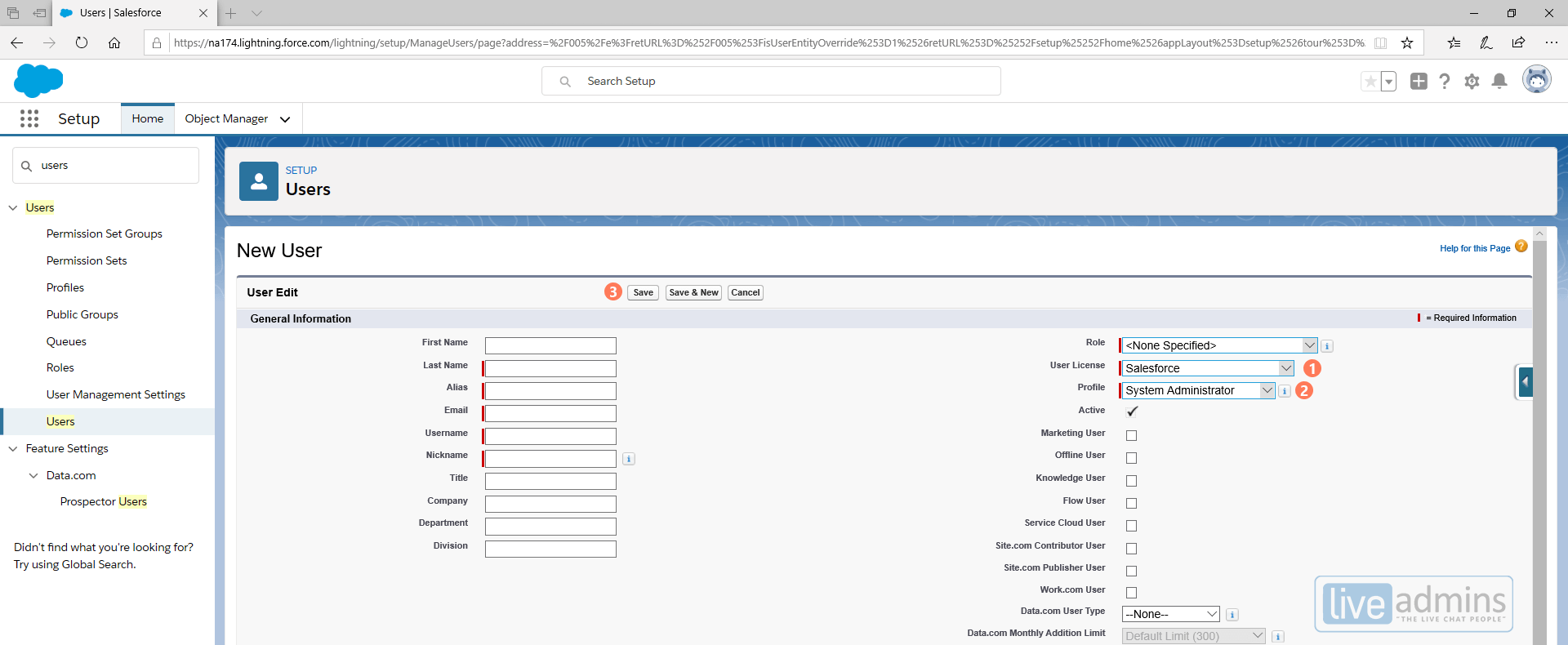The width and height of the screenshot is (1568, 645).
Task: Open the Role dropdown
Action: pyautogui.click(x=1220, y=345)
